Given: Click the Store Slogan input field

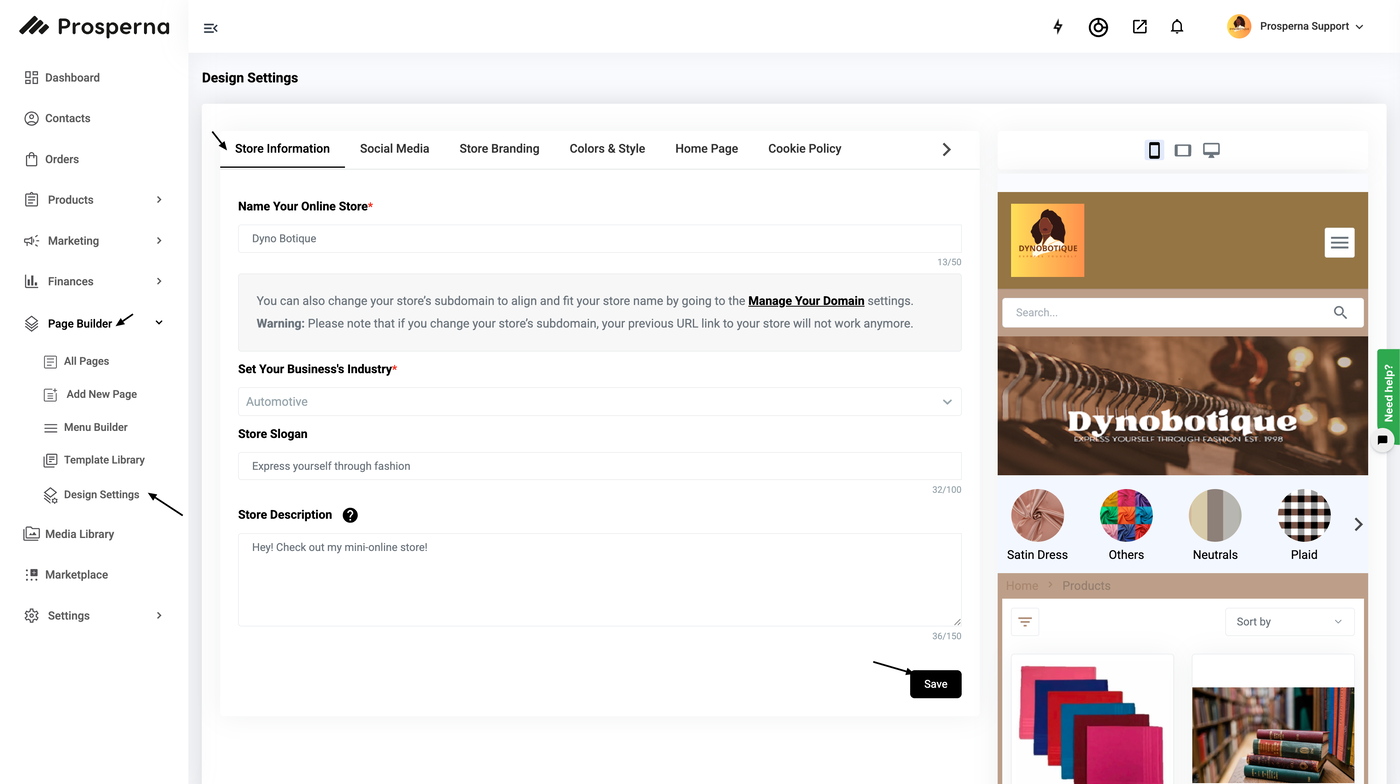Looking at the screenshot, I should tap(599, 466).
